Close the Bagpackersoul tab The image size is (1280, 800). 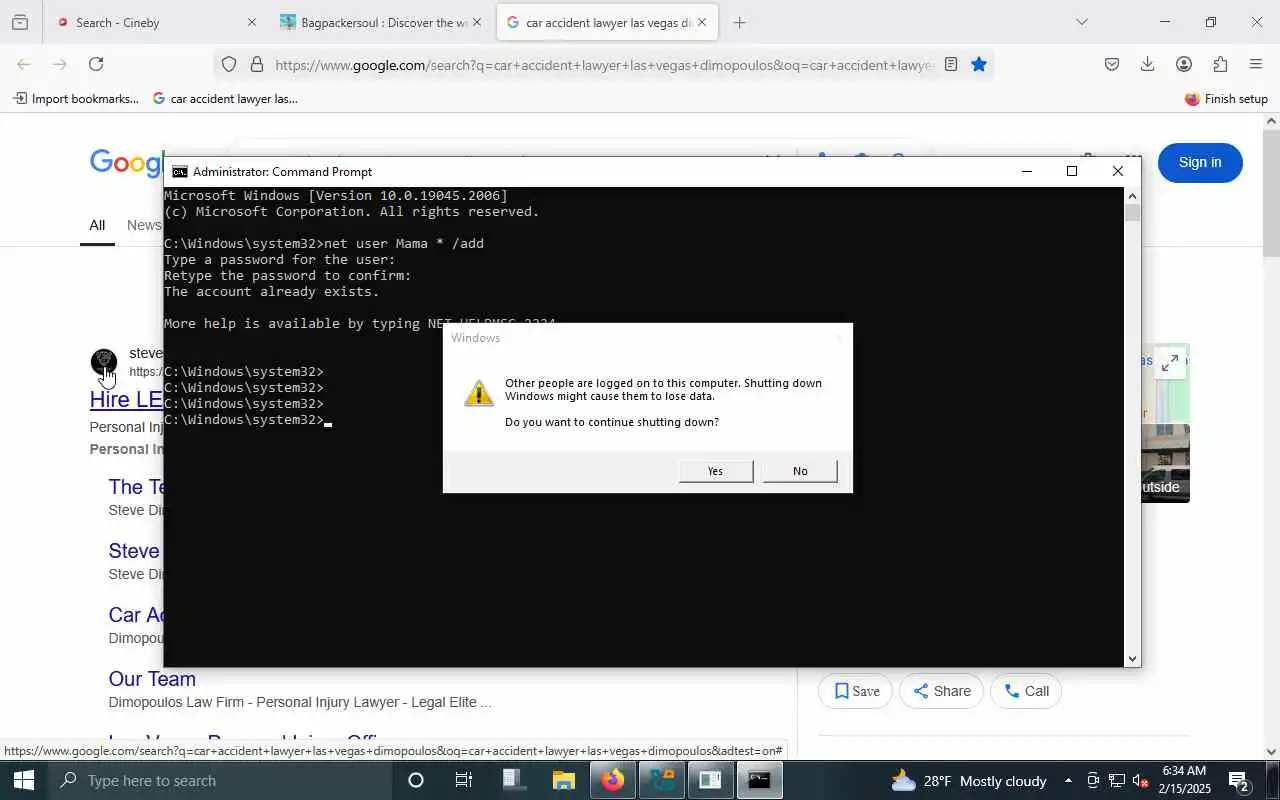pos(476,22)
